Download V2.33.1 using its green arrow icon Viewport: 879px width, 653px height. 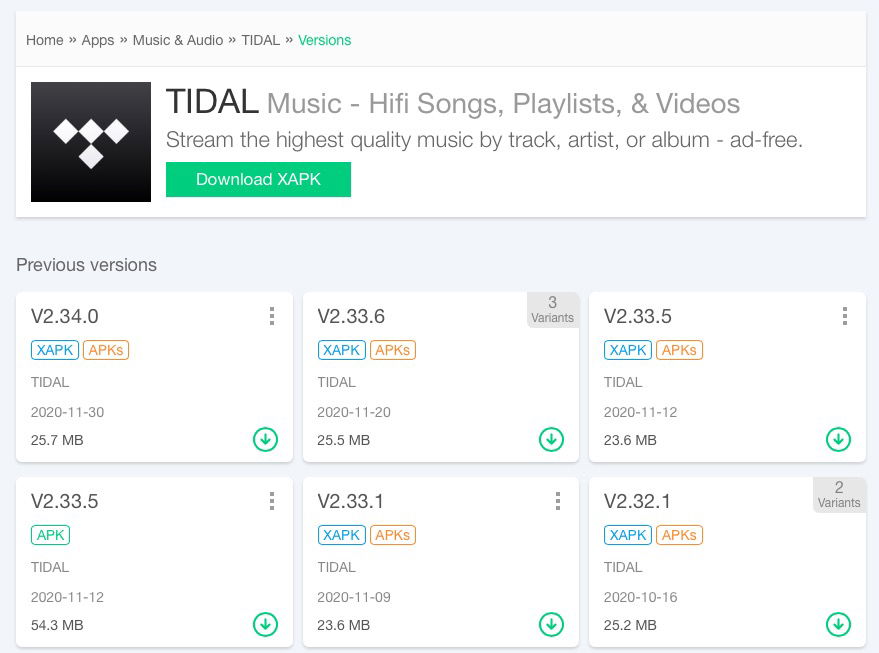(x=552, y=624)
